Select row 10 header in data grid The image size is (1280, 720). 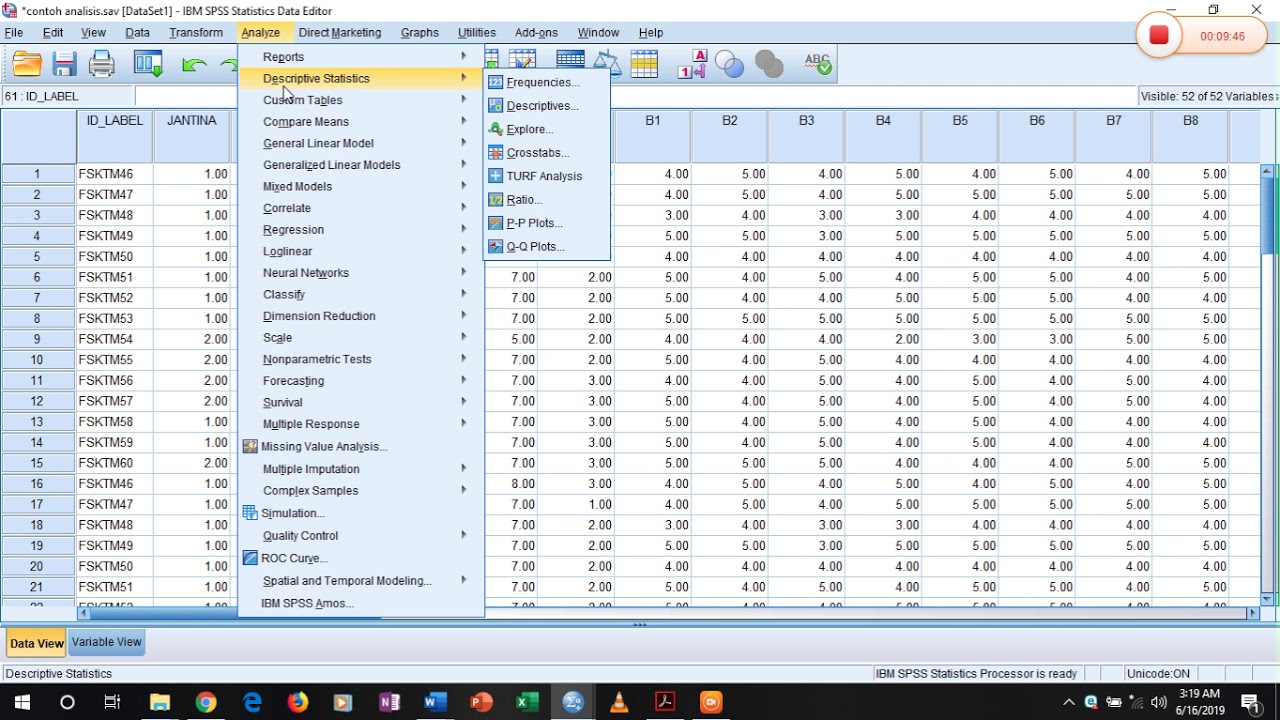tap(38, 360)
